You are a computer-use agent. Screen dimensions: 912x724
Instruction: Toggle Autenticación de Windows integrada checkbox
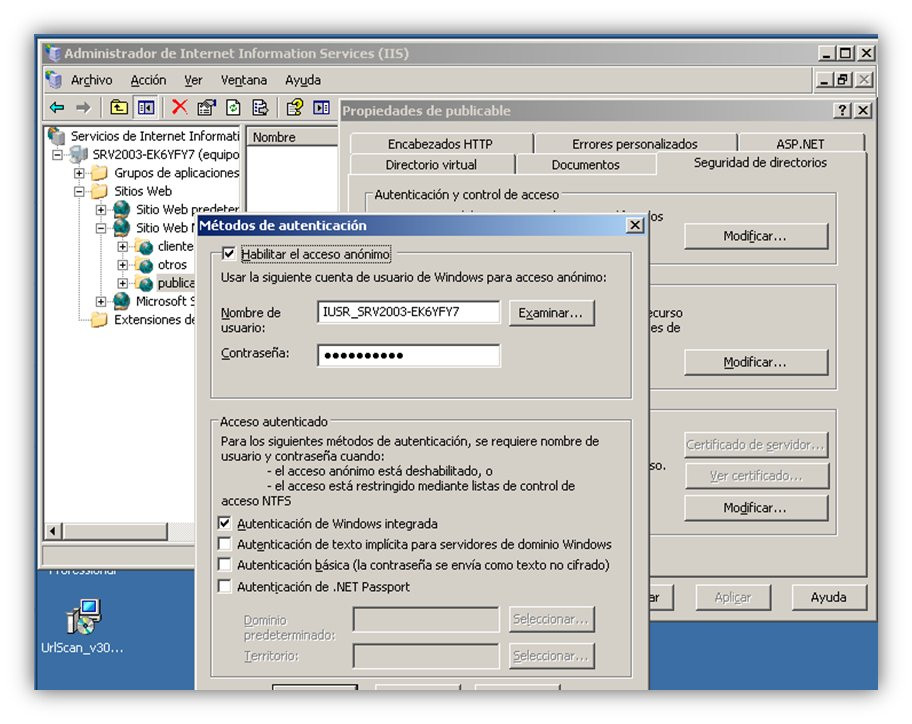(225, 523)
